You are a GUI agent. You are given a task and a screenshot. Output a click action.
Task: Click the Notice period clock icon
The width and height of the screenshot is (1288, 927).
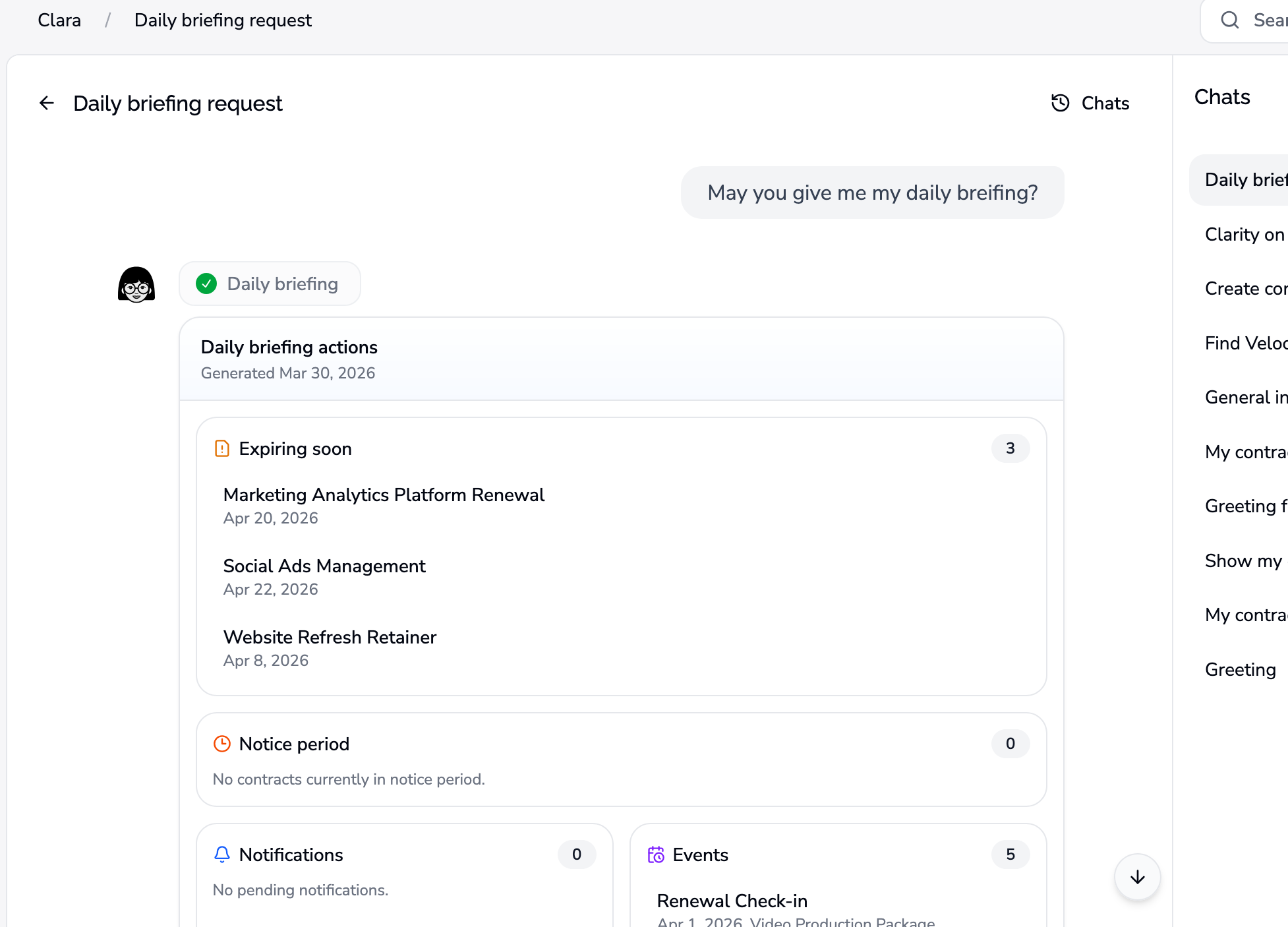coord(222,744)
